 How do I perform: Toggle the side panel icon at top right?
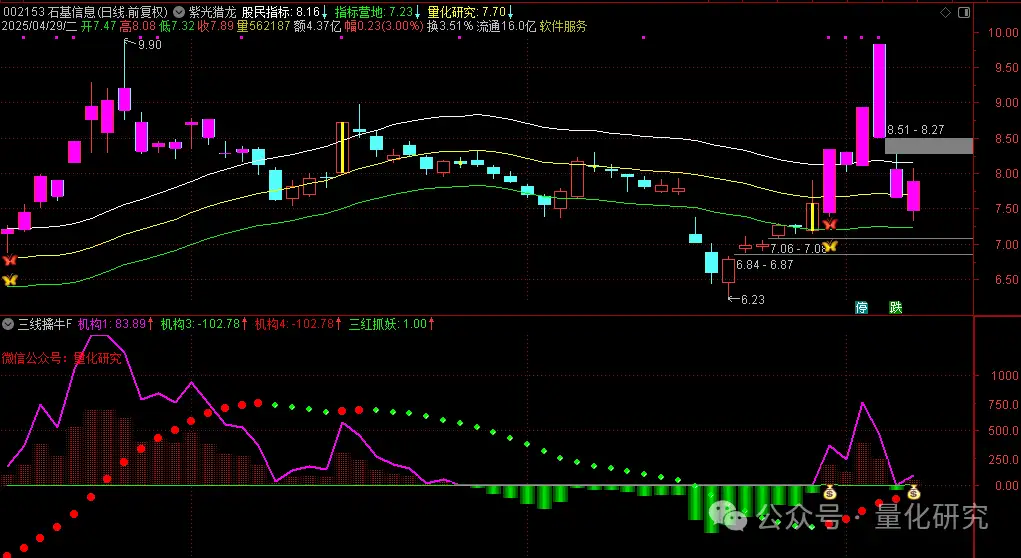click(964, 12)
